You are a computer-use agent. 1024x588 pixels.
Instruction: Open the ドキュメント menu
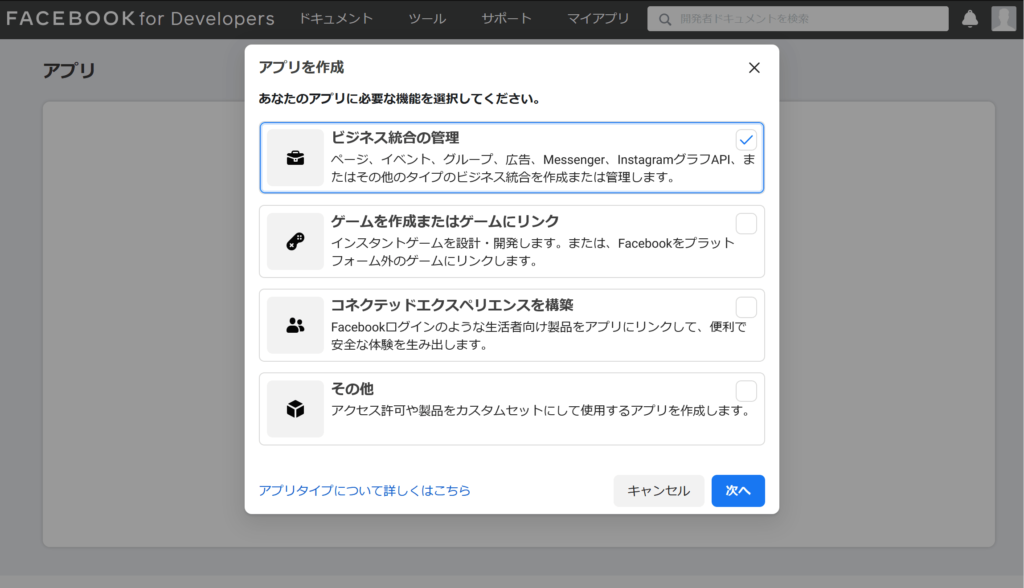(x=336, y=19)
